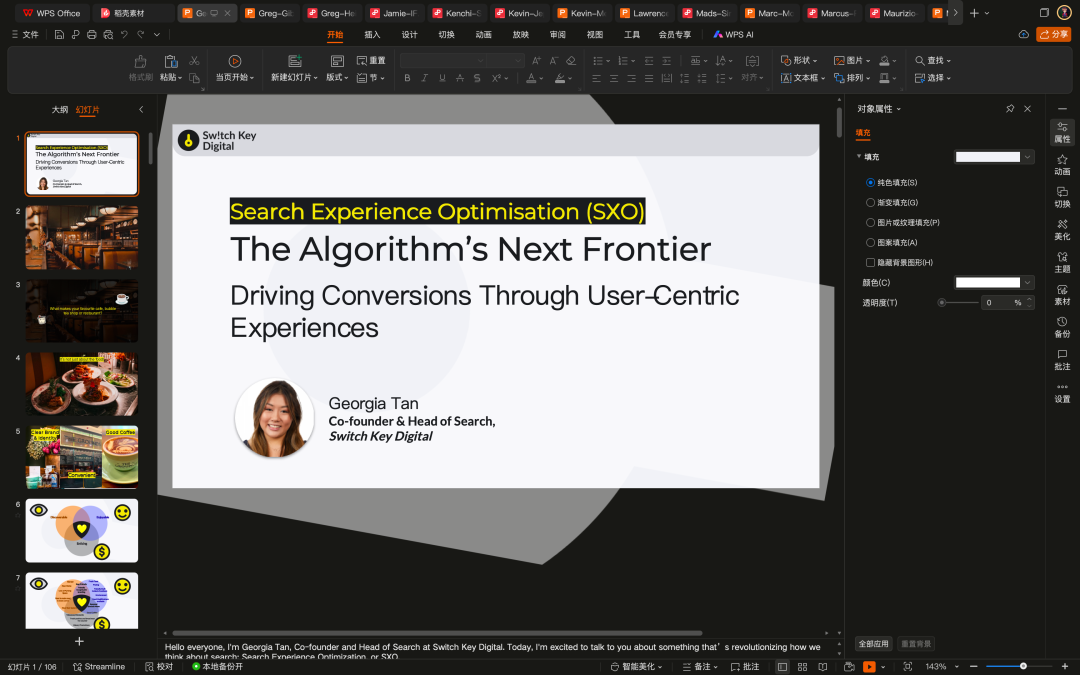Switch to reading view book icon
Image resolution: width=1080 pixels, height=675 pixels.
coord(822,667)
